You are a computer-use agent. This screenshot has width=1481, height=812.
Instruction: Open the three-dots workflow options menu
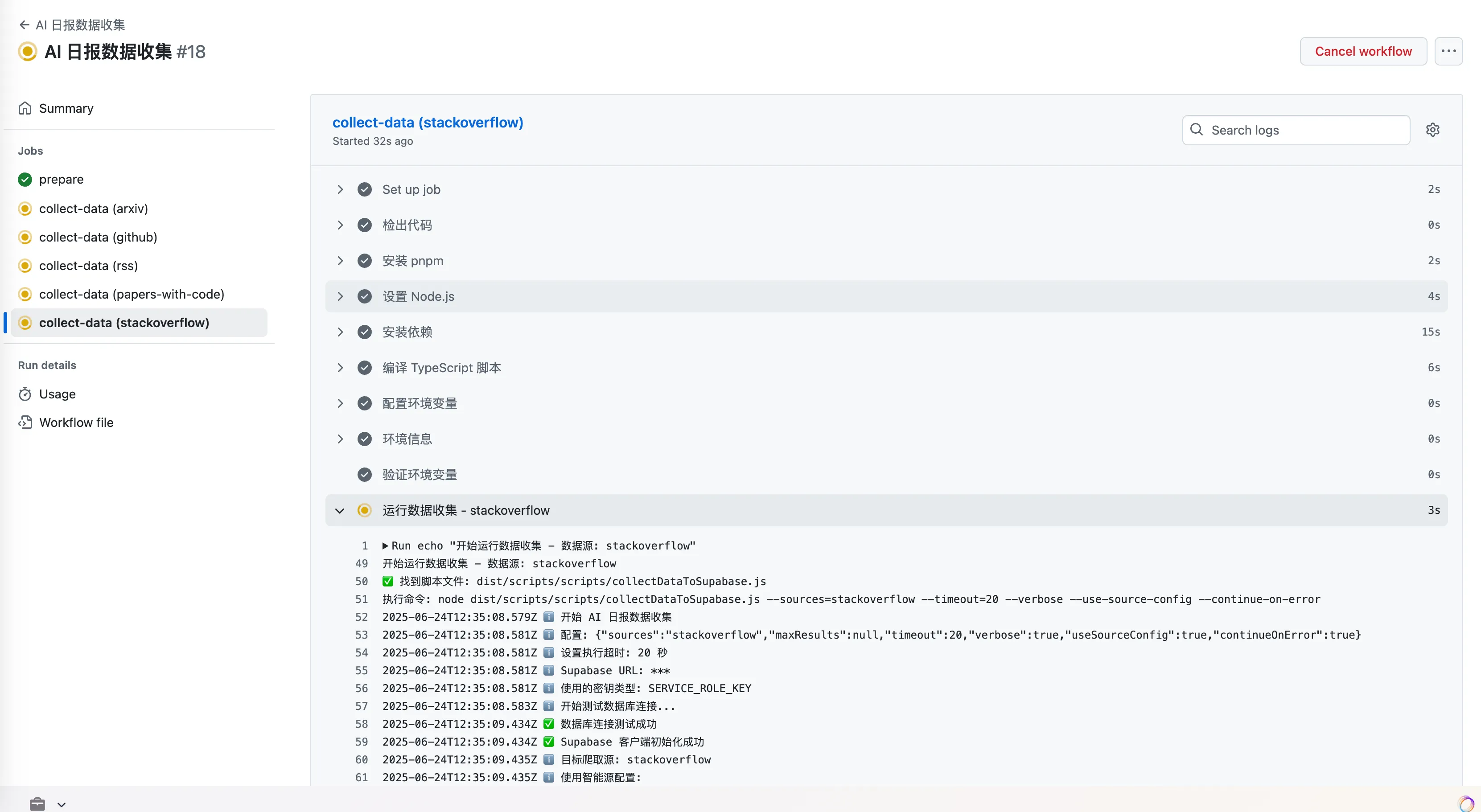[1448, 51]
